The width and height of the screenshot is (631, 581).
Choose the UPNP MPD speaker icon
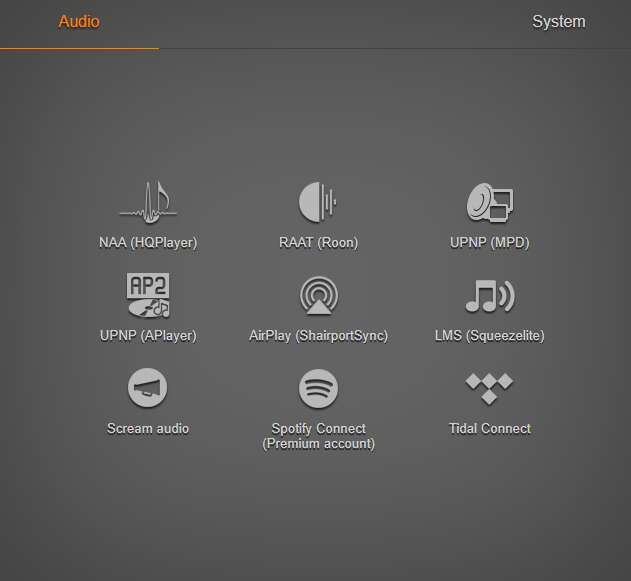(489, 202)
